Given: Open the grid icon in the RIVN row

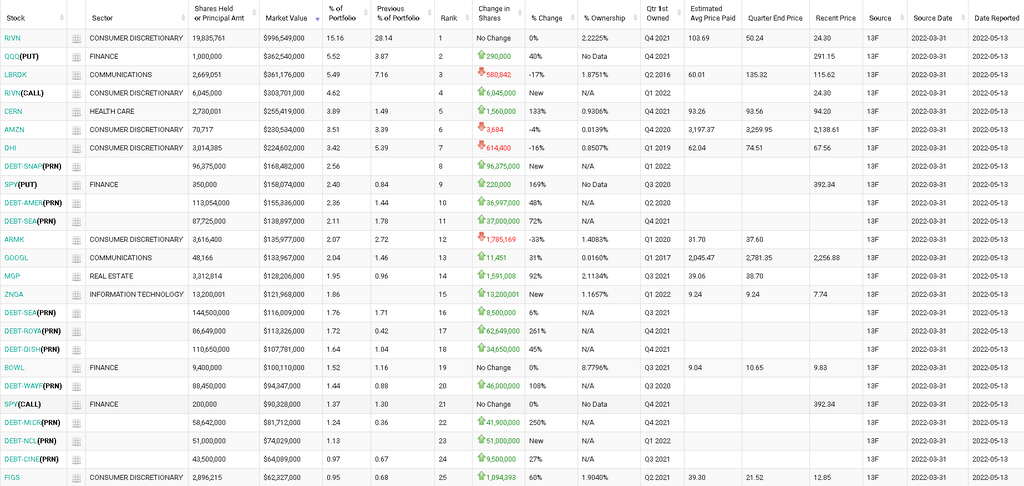Looking at the screenshot, I should click(76, 39).
